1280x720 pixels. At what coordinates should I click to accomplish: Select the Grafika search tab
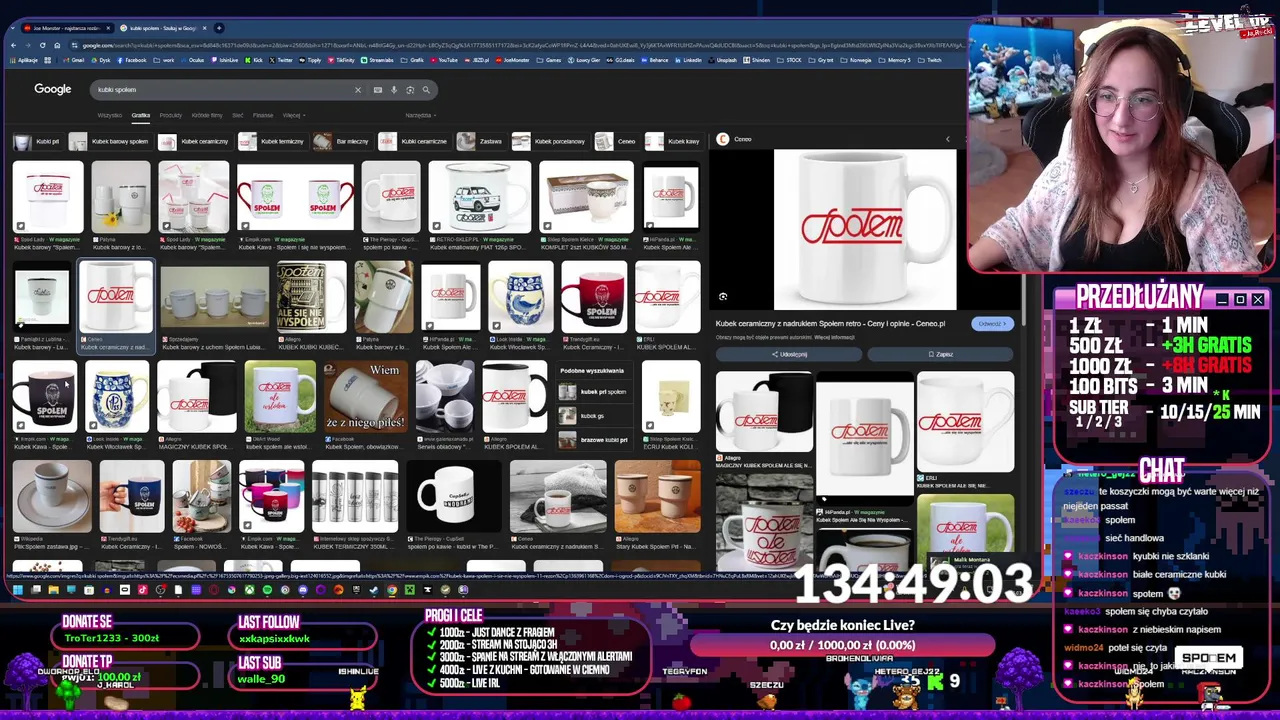point(141,115)
